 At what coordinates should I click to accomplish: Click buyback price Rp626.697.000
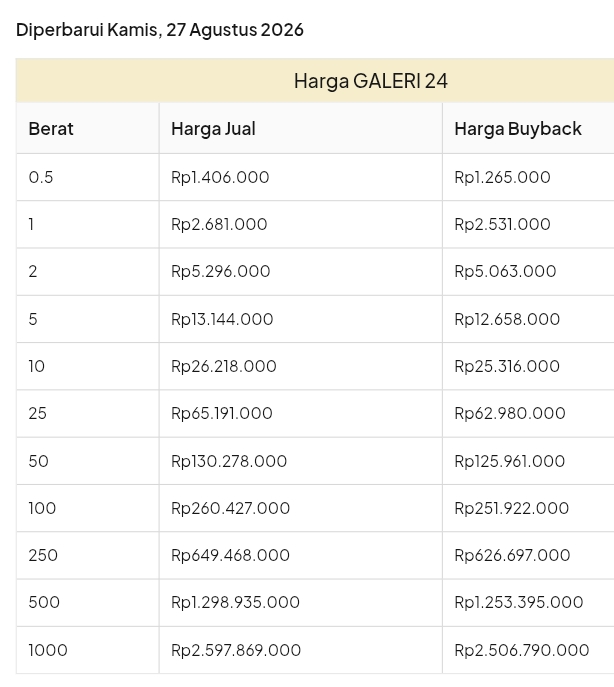tap(512, 555)
